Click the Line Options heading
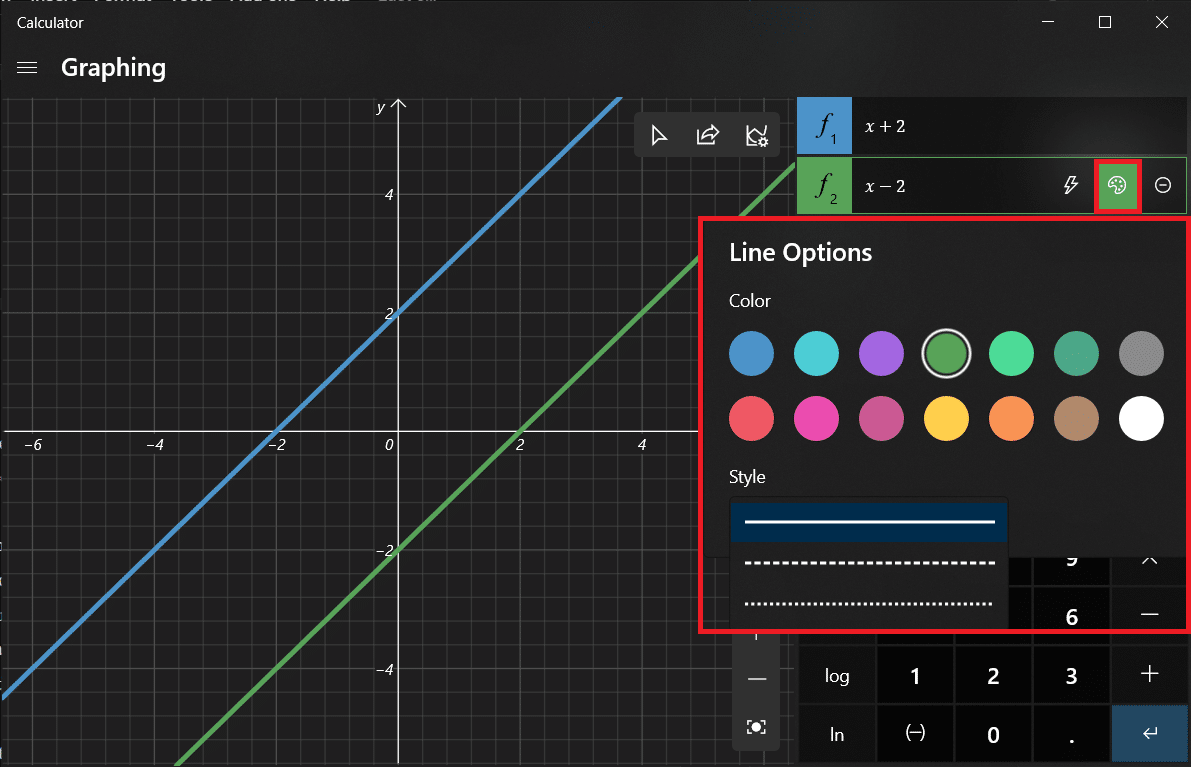The height and width of the screenshot is (767, 1191). coord(801,252)
